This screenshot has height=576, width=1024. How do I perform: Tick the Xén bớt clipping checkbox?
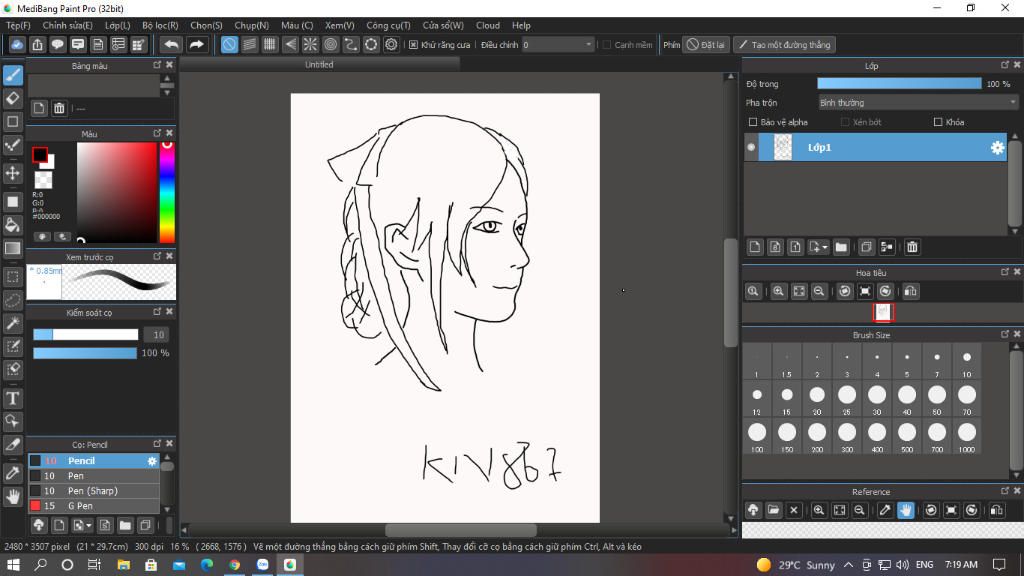click(x=845, y=122)
